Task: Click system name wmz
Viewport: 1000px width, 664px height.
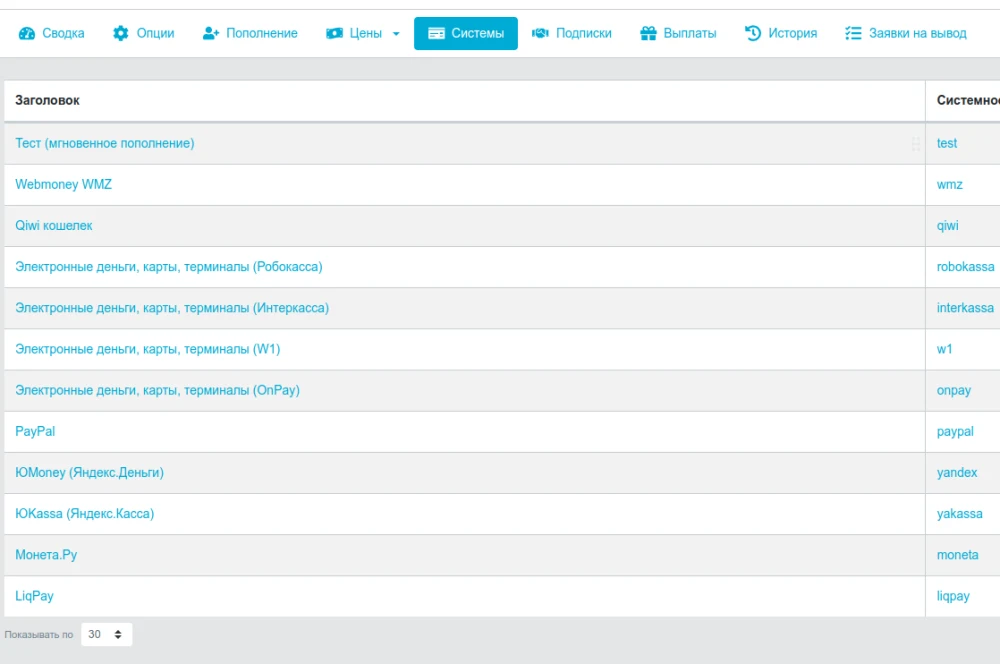Action: 950,184
